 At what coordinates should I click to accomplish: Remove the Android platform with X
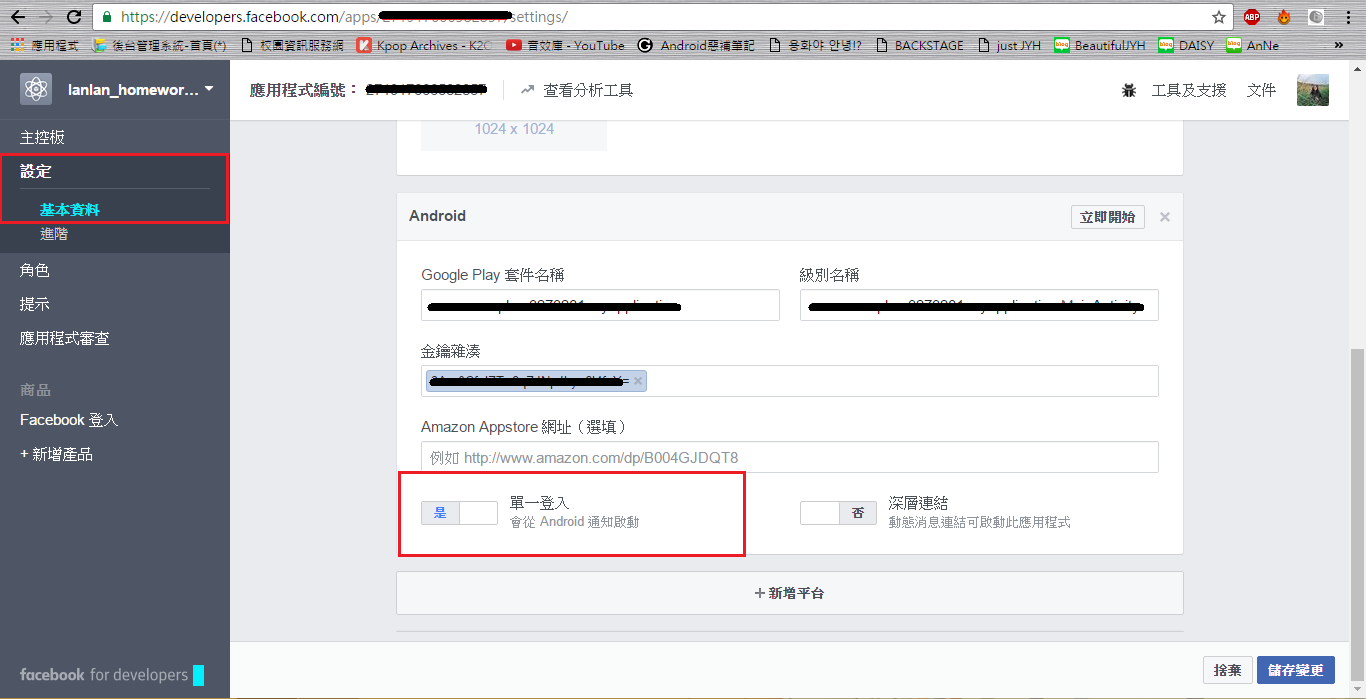1165,217
